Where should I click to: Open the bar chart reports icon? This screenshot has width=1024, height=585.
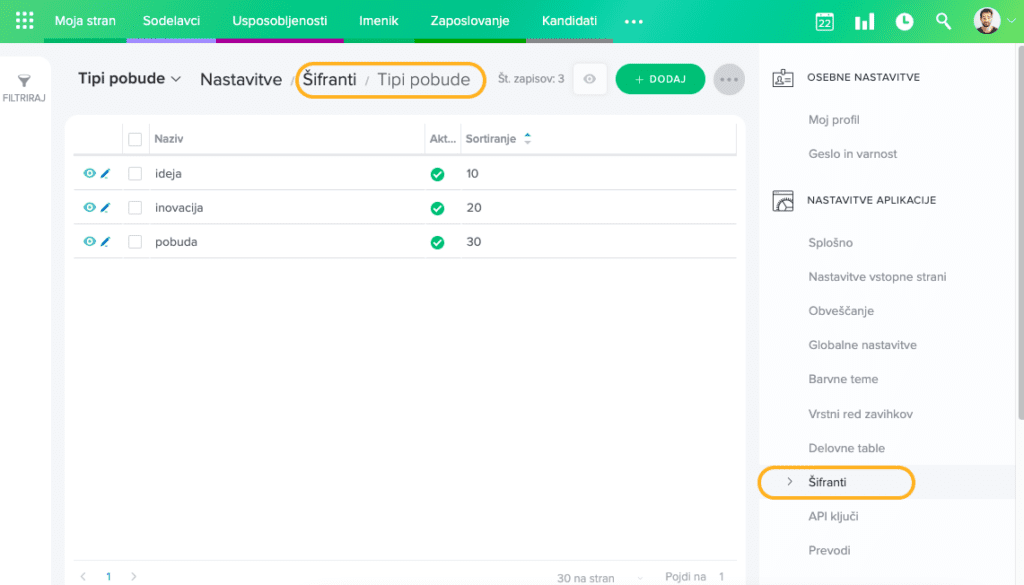(864, 21)
